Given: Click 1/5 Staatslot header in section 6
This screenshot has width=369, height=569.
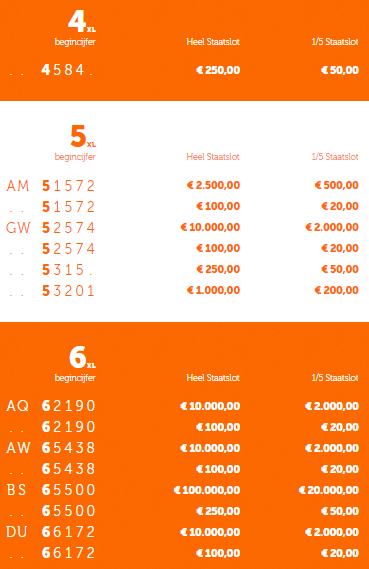Looking at the screenshot, I should 335,378.
